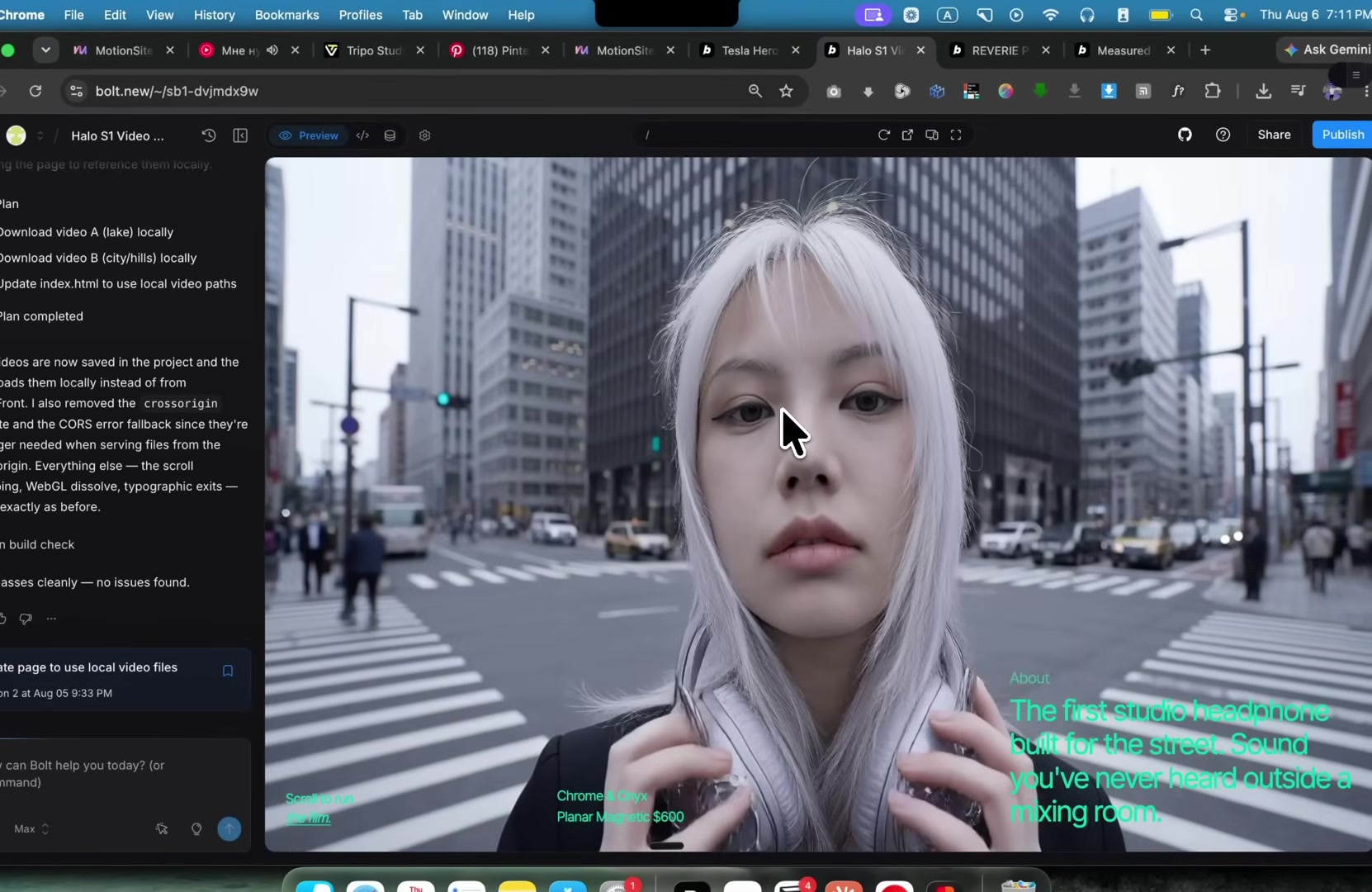
Task: Open Chrome downloads icon
Action: tap(1263, 91)
